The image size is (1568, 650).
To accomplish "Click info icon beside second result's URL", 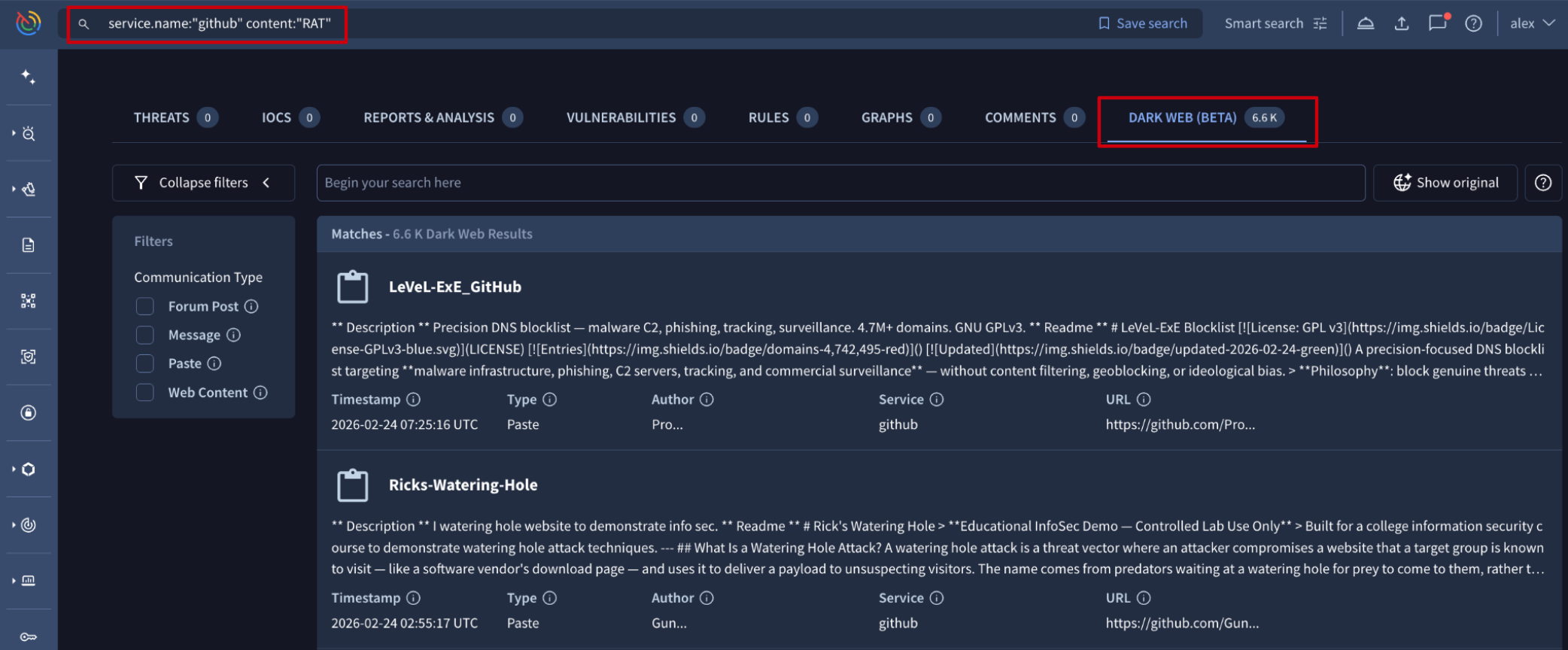I will click(x=1144, y=598).
